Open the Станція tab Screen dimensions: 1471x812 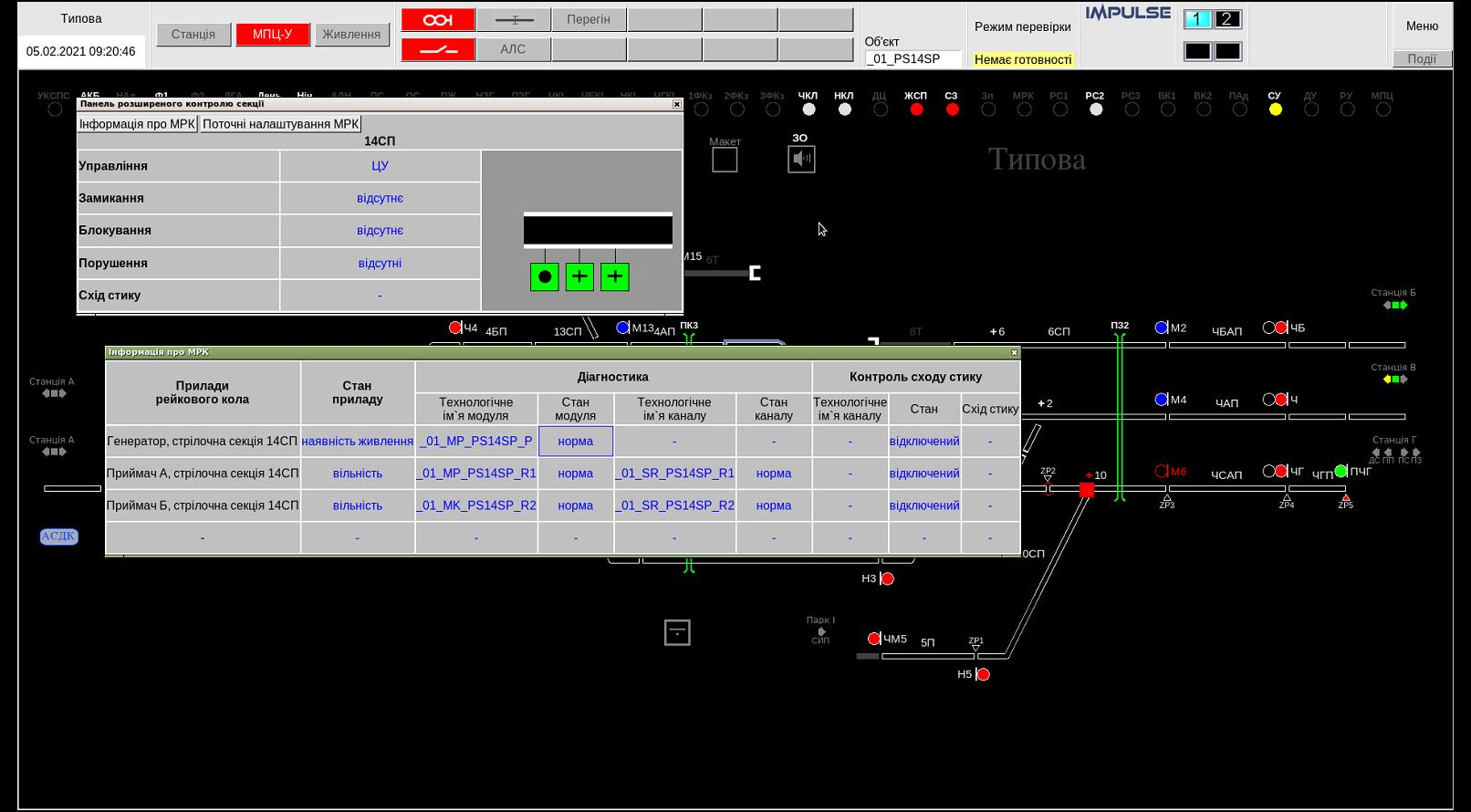click(193, 35)
